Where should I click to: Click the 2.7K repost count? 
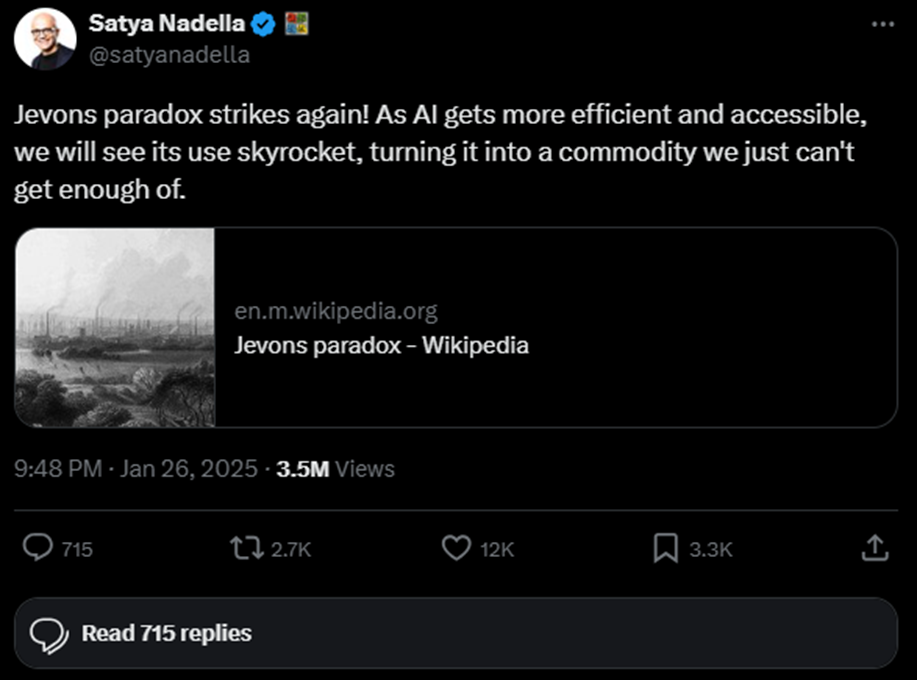(291, 549)
